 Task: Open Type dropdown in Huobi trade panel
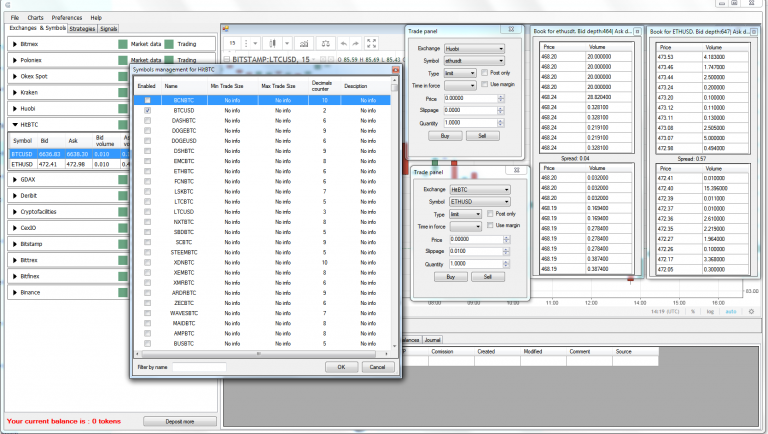460,73
